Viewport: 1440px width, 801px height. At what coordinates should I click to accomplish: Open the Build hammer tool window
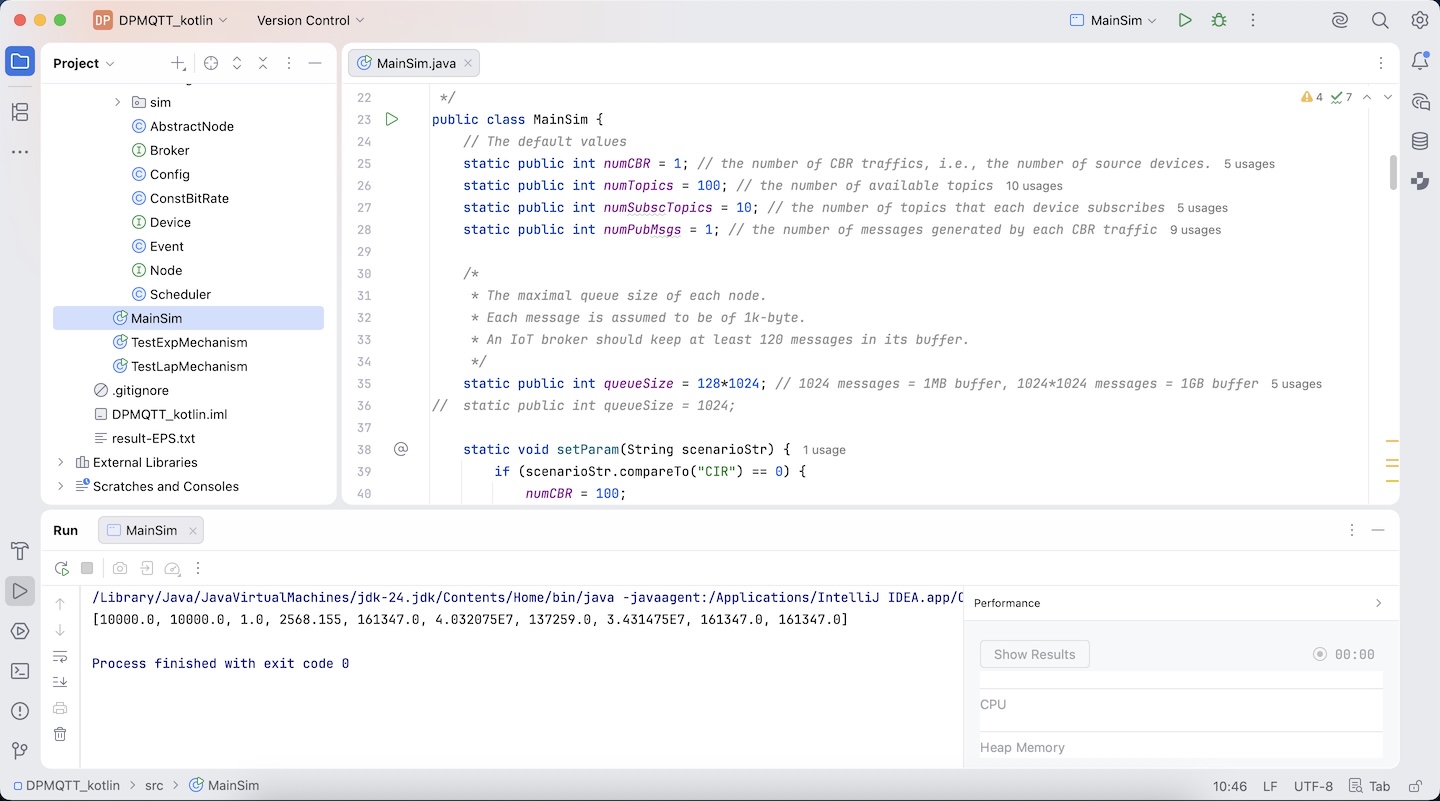[x=20, y=551]
